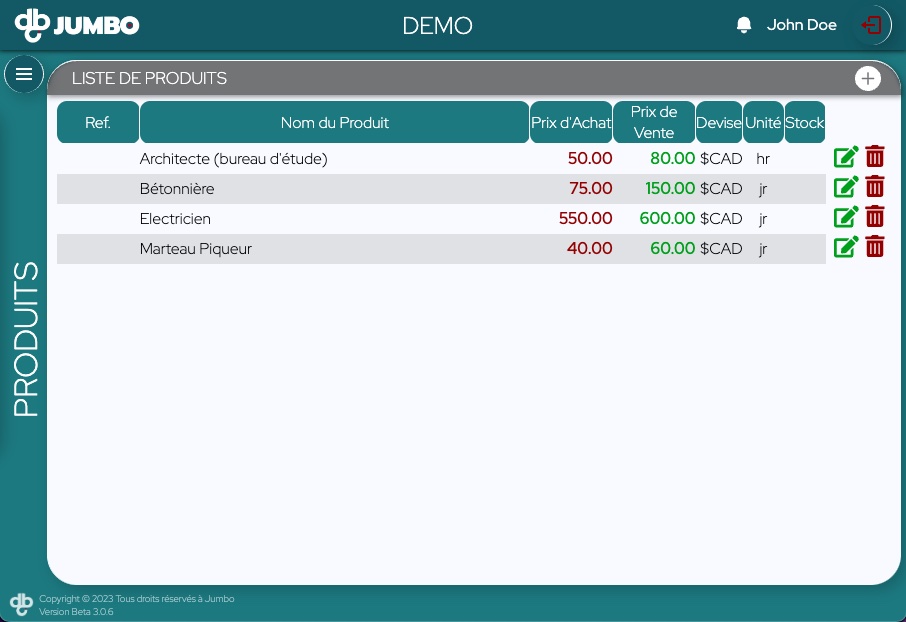Open the navigation hamburger menu
Viewport: 906px width, 622px height.
24,74
